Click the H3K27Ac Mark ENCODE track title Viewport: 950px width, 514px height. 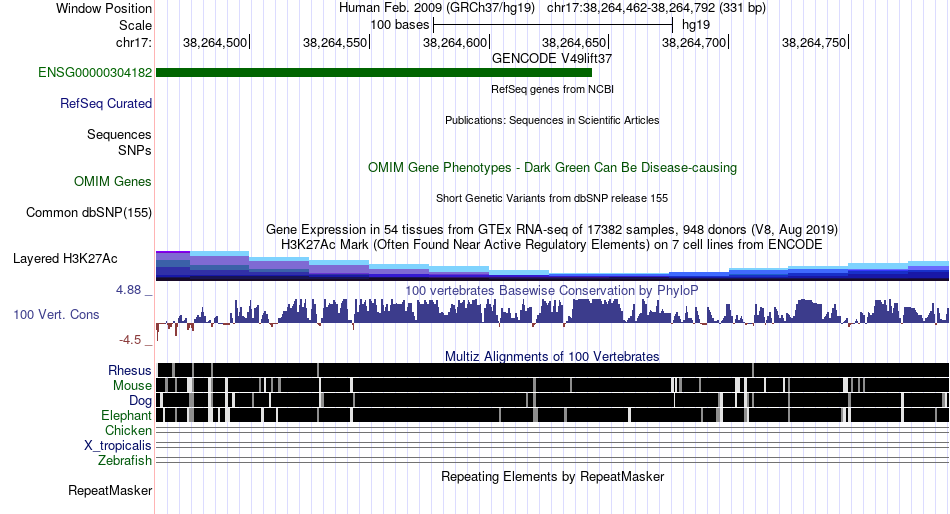coord(552,244)
